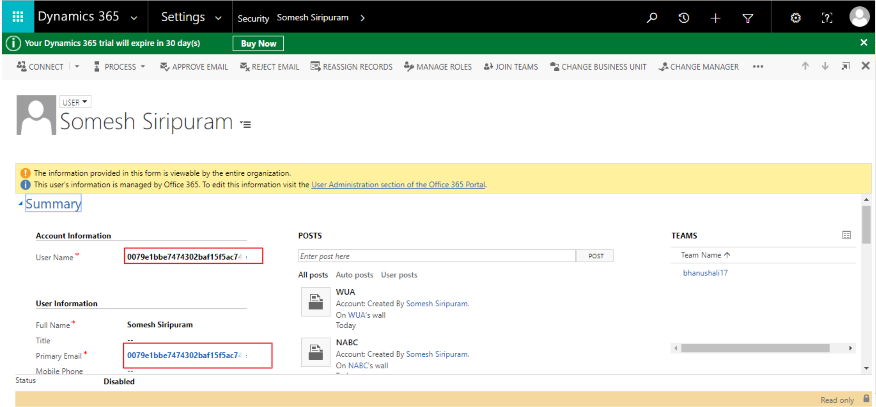Click the WUA post record icon
The height and width of the screenshot is (407, 876).
tap(315, 301)
